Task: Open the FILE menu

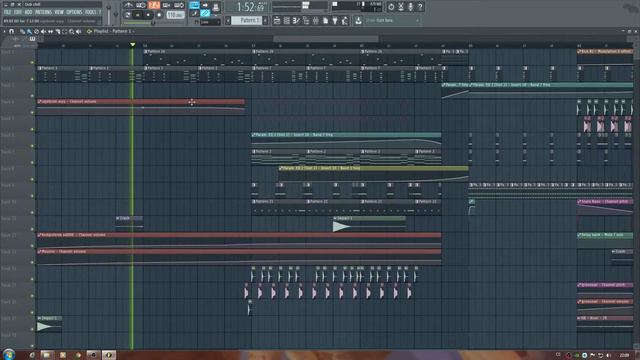Action: click(7, 12)
